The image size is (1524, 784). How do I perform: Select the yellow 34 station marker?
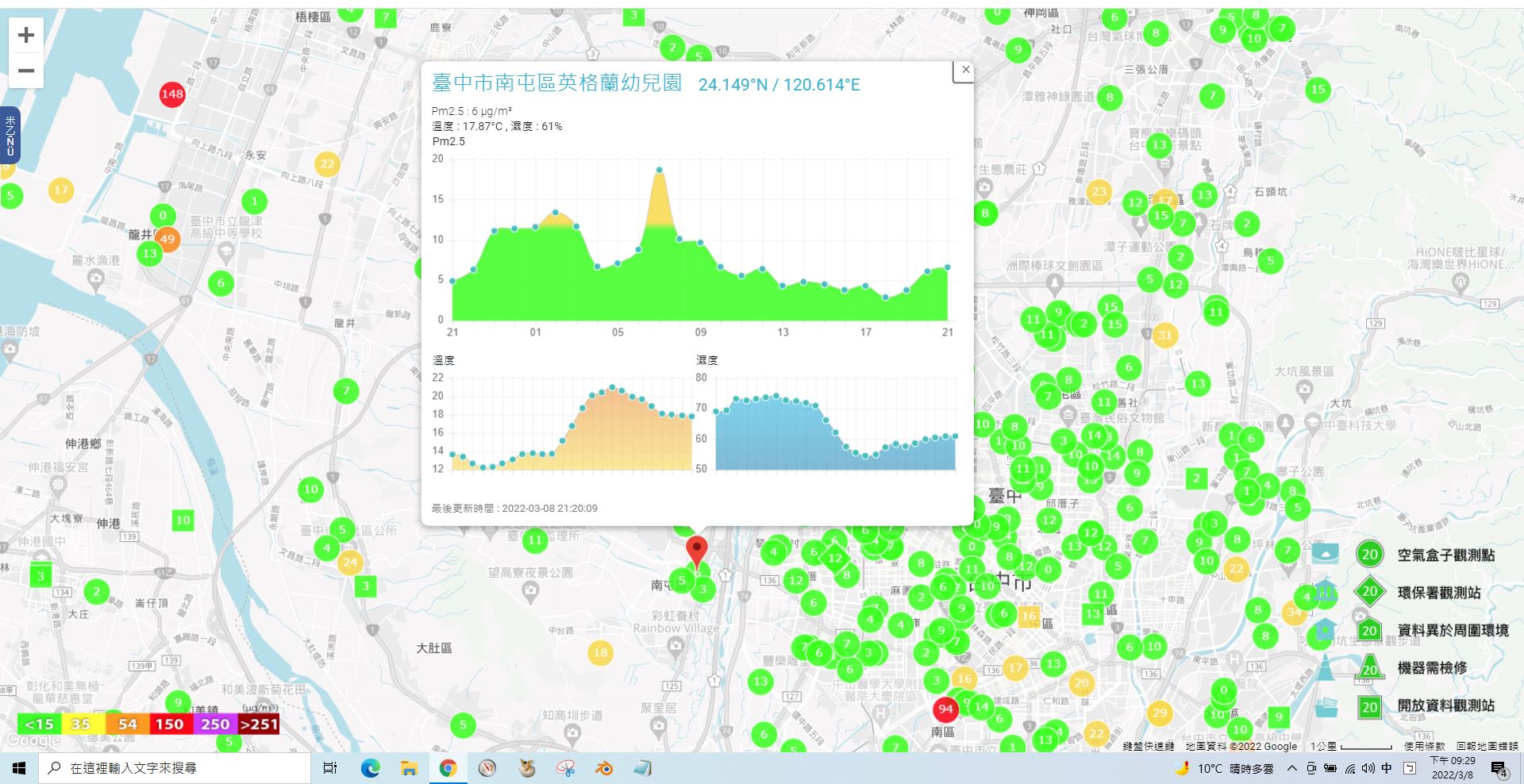point(1295,612)
